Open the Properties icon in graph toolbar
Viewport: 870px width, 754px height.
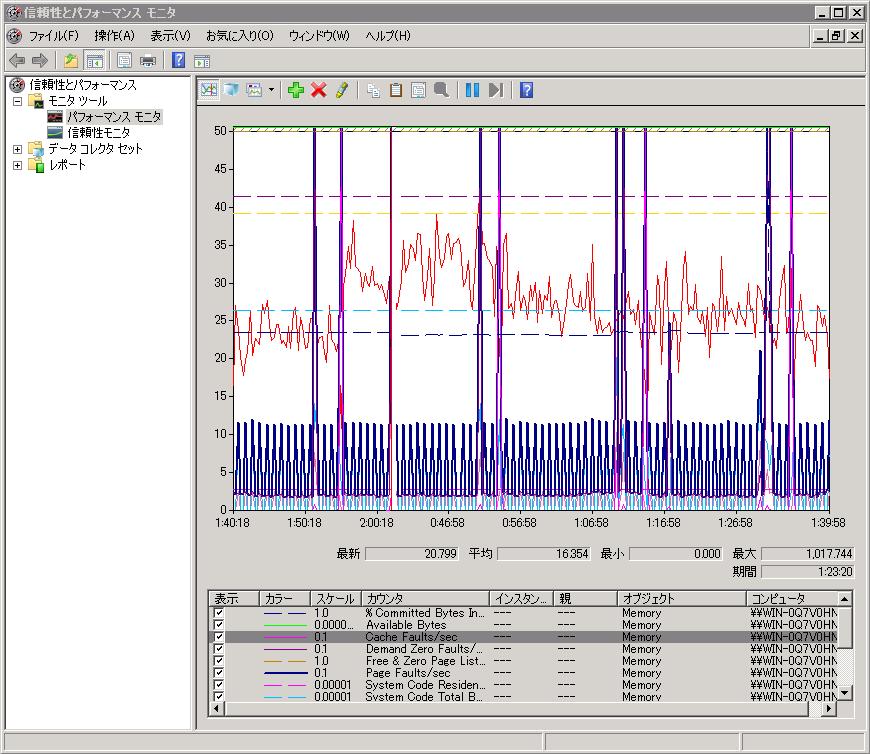418,90
